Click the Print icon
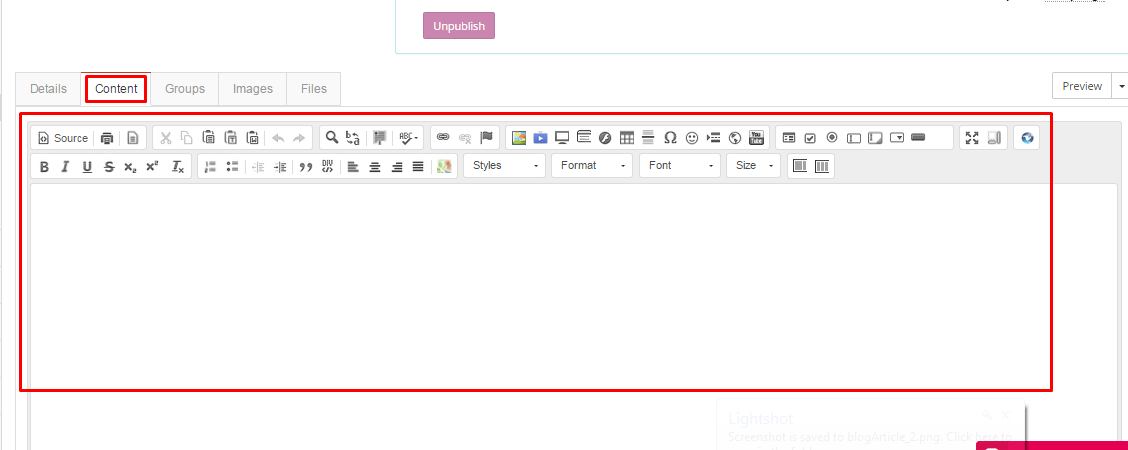The height and width of the screenshot is (450, 1128). (107, 138)
